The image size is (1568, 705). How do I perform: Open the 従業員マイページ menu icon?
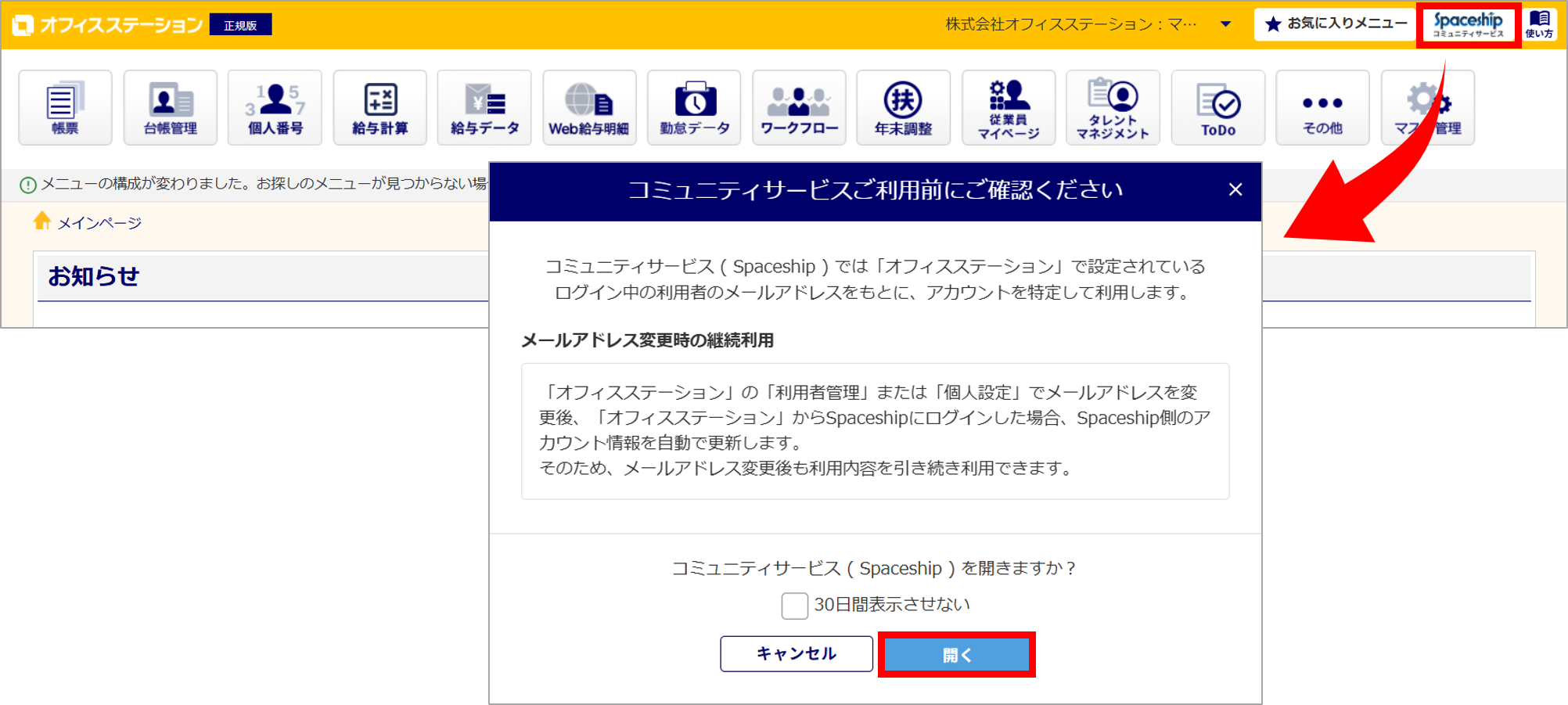point(1009,107)
